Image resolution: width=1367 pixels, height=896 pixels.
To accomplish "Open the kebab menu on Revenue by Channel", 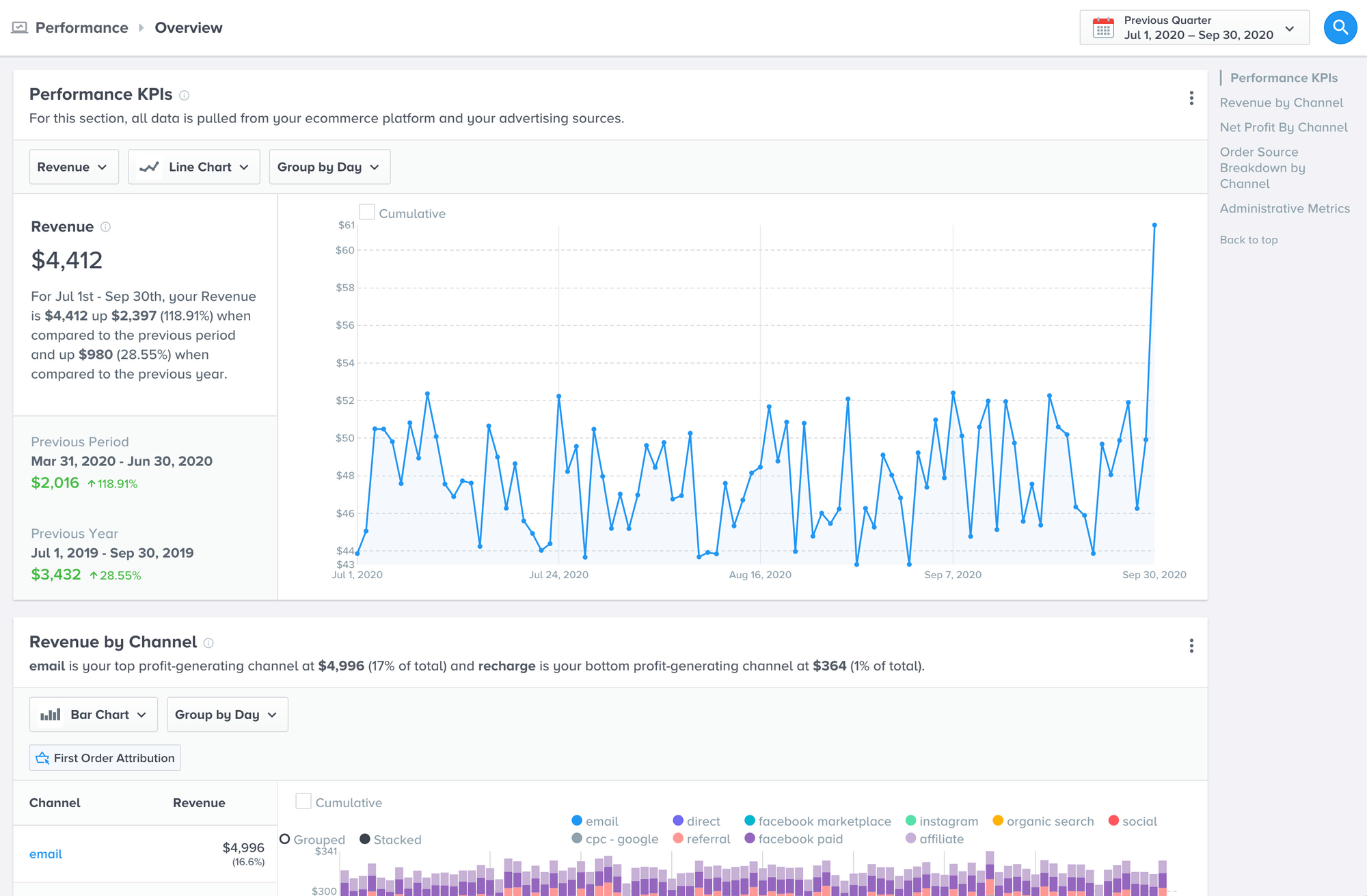I will [x=1191, y=645].
